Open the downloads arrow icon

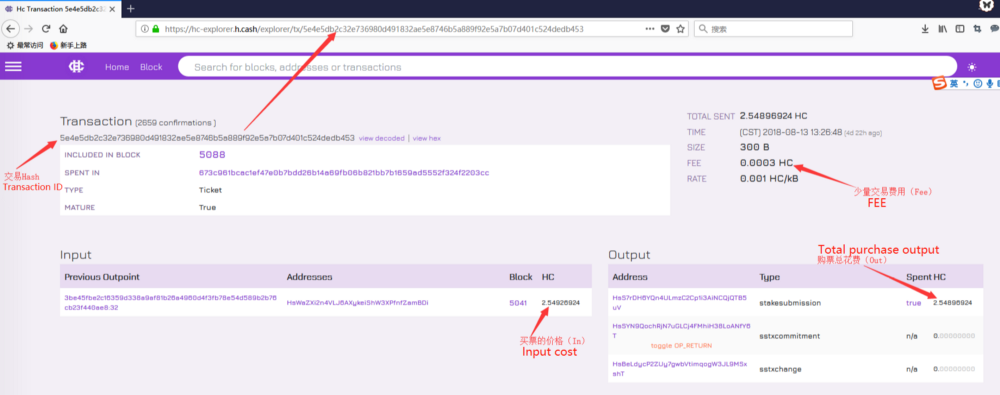pos(925,29)
